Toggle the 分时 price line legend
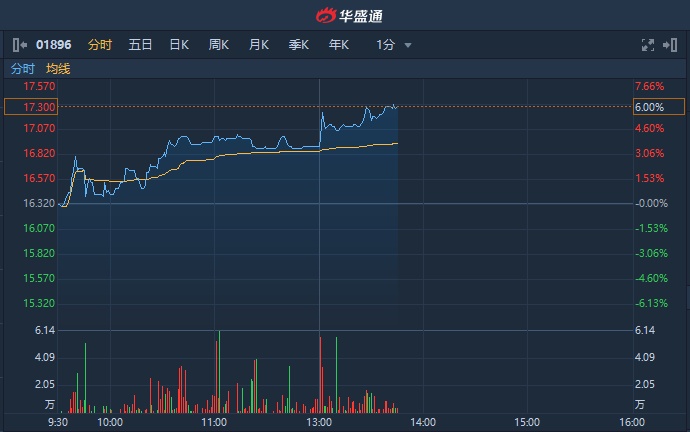Image resolution: width=690 pixels, height=432 pixels. click(23, 69)
